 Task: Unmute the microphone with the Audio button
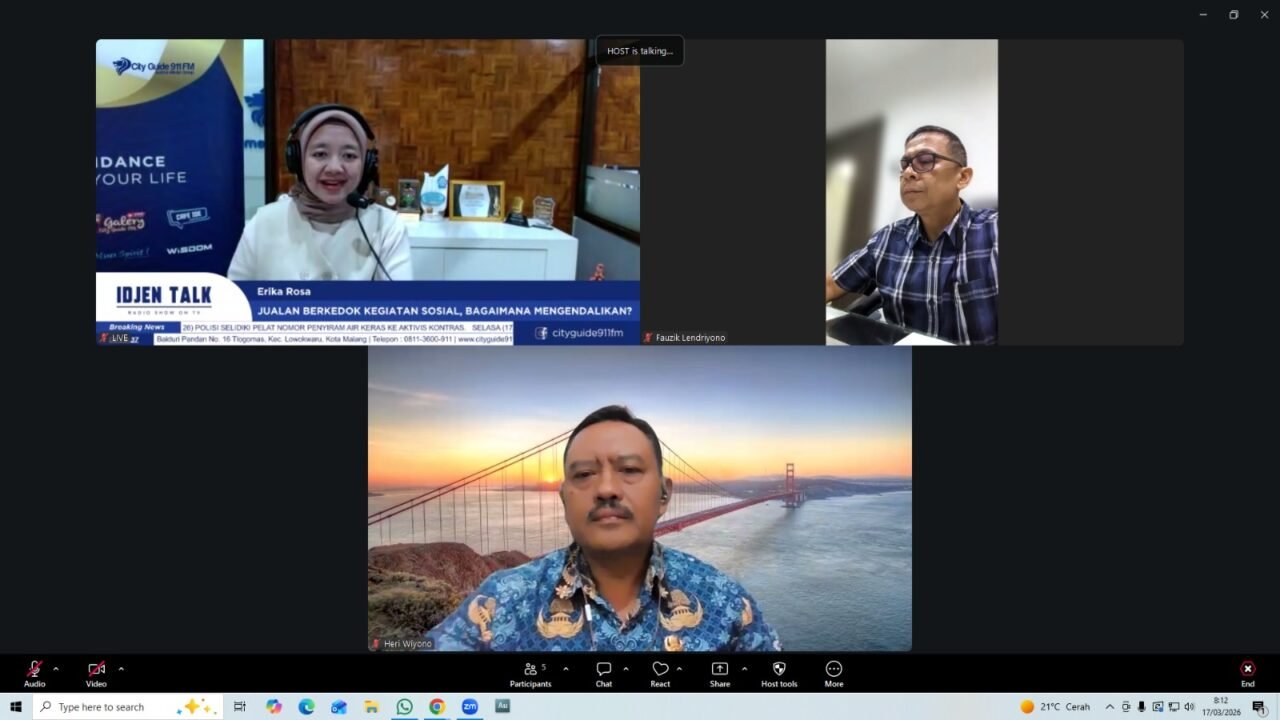point(34,672)
